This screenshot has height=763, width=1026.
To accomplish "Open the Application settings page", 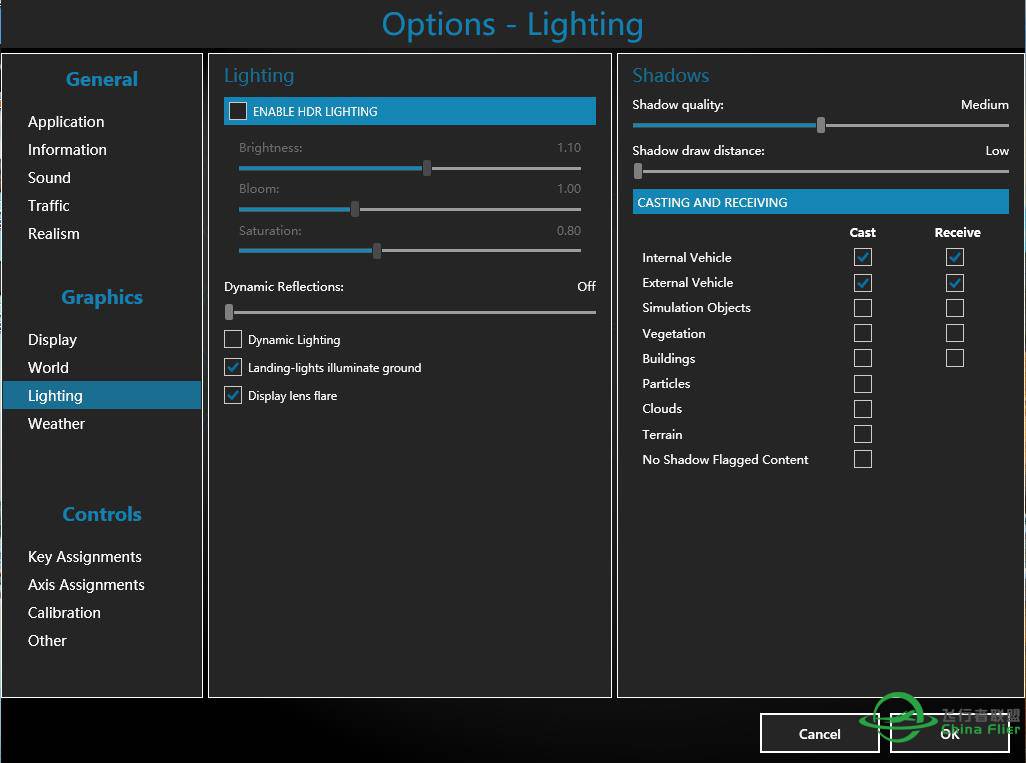I will [x=66, y=122].
